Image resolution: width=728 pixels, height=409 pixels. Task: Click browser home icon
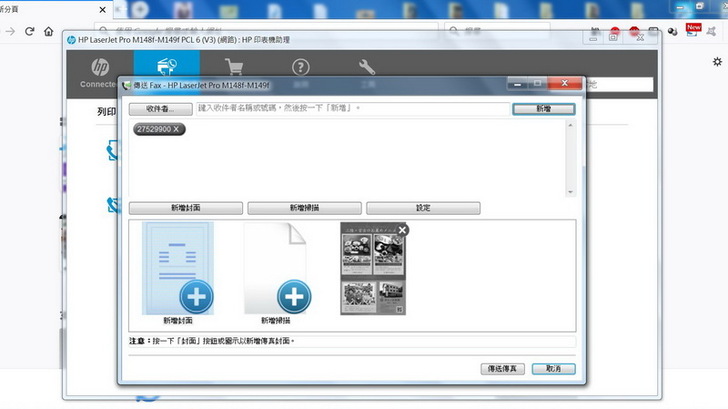coord(48,31)
